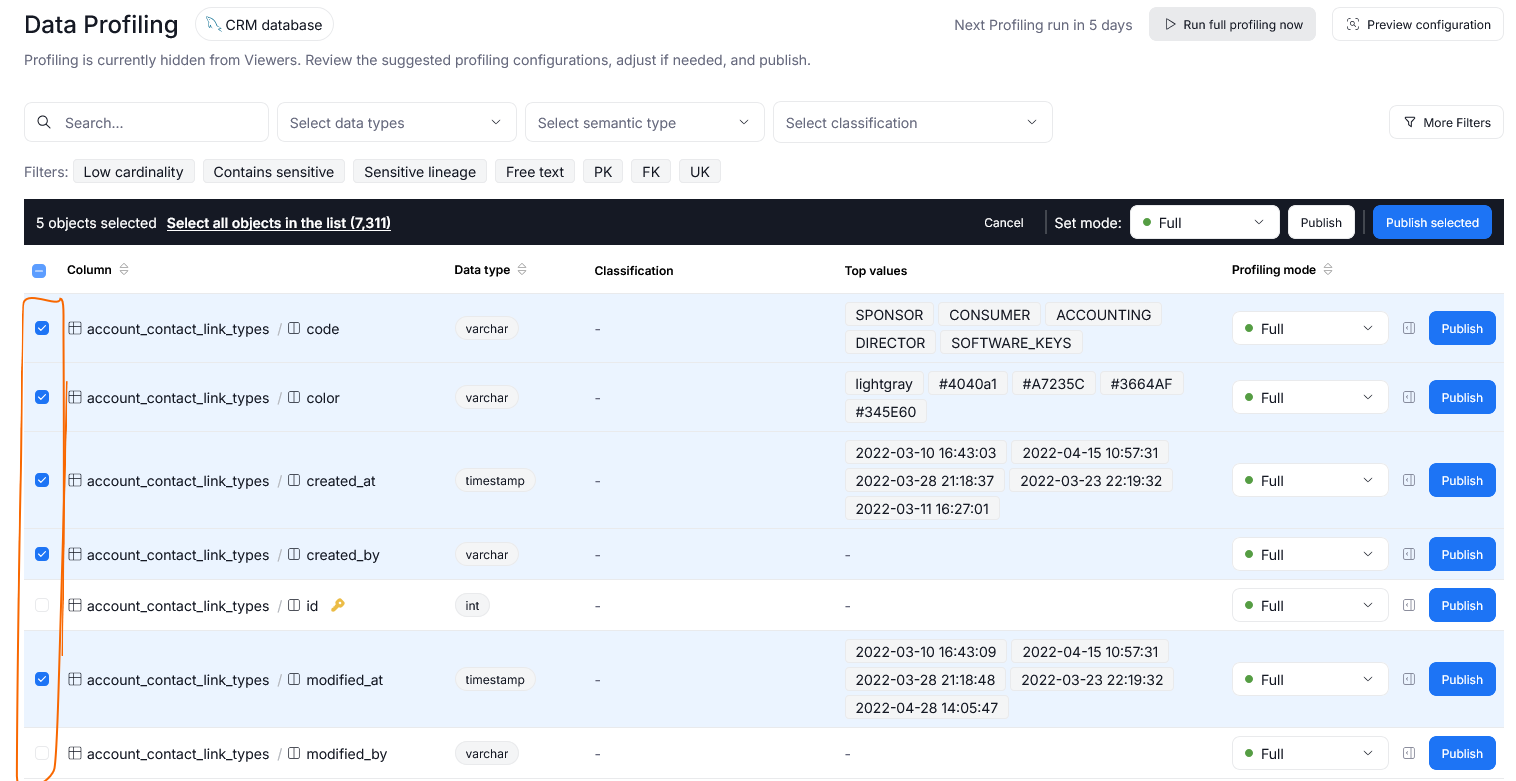Click the sort icon beside Column header
This screenshot has width=1516, height=781.
[x=124, y=270]
